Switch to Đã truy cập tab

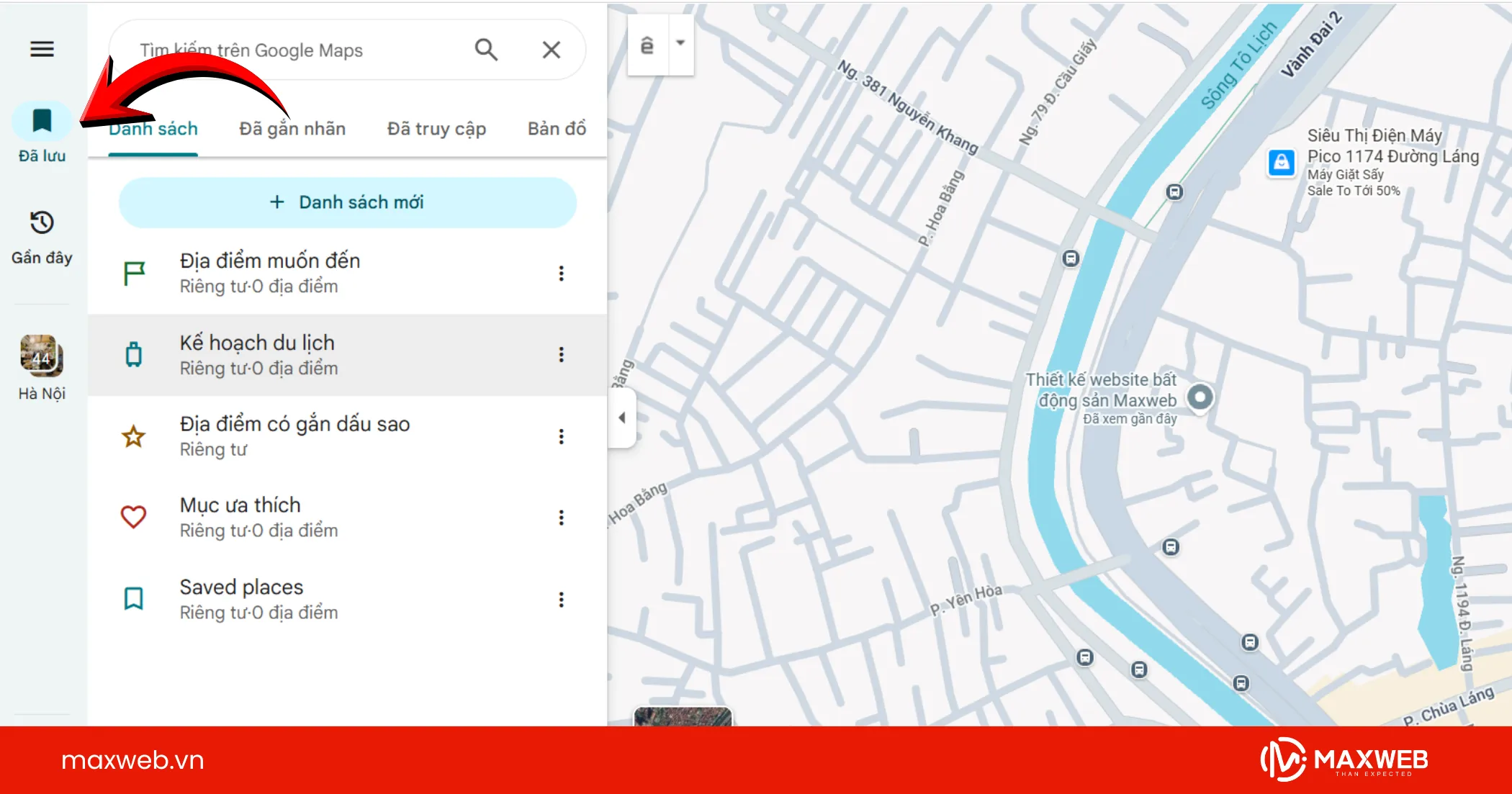click(436, 129)
